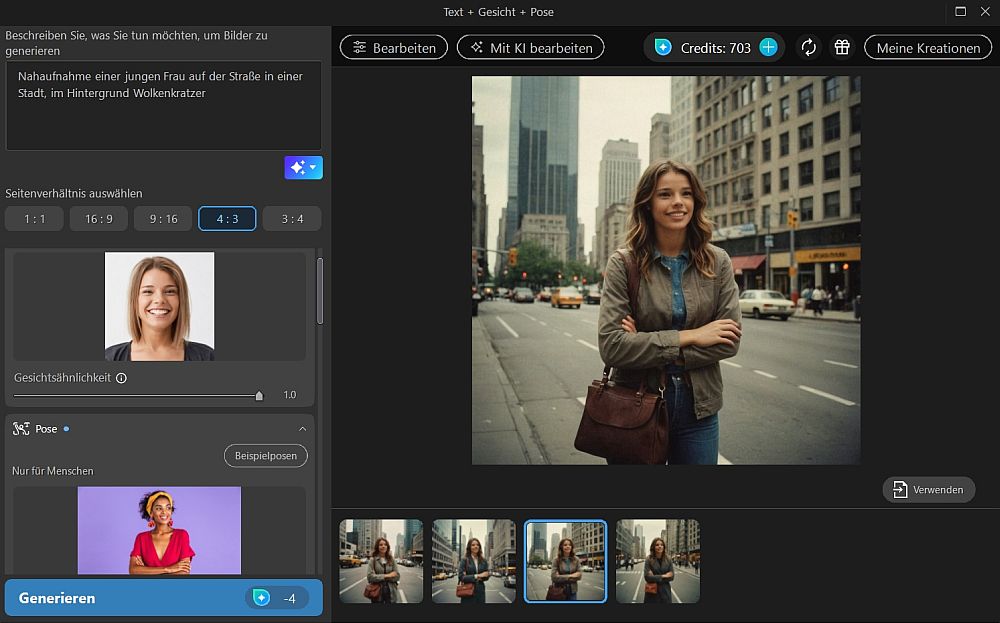Click the left panel vertical scrollbar
The width and height of the screenshot is (1000, 623).
pos(320,291)
